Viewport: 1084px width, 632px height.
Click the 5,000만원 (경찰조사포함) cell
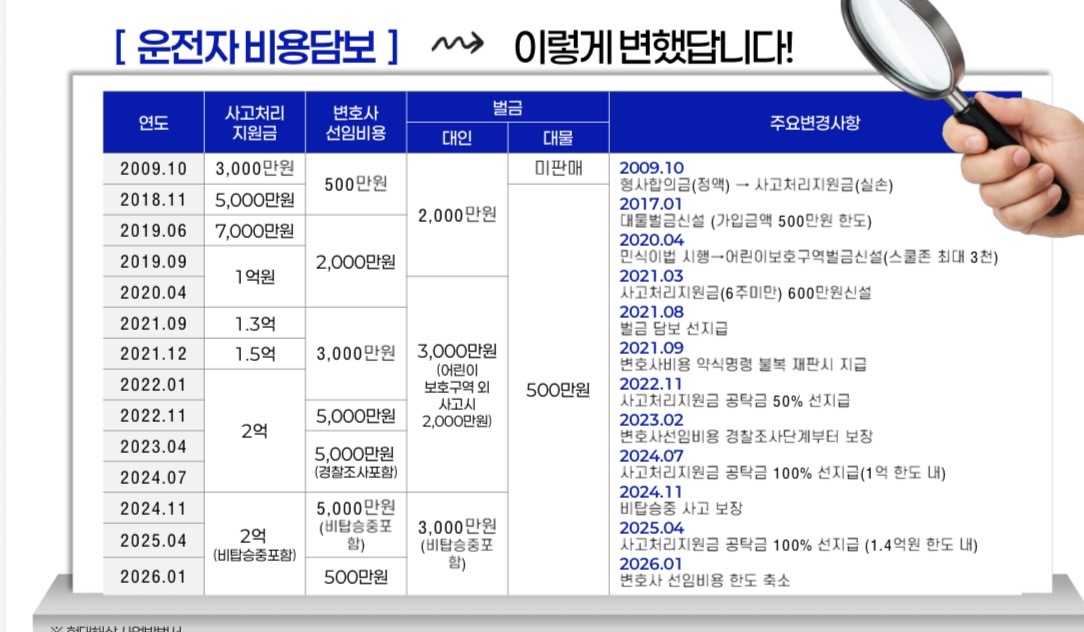355,461
